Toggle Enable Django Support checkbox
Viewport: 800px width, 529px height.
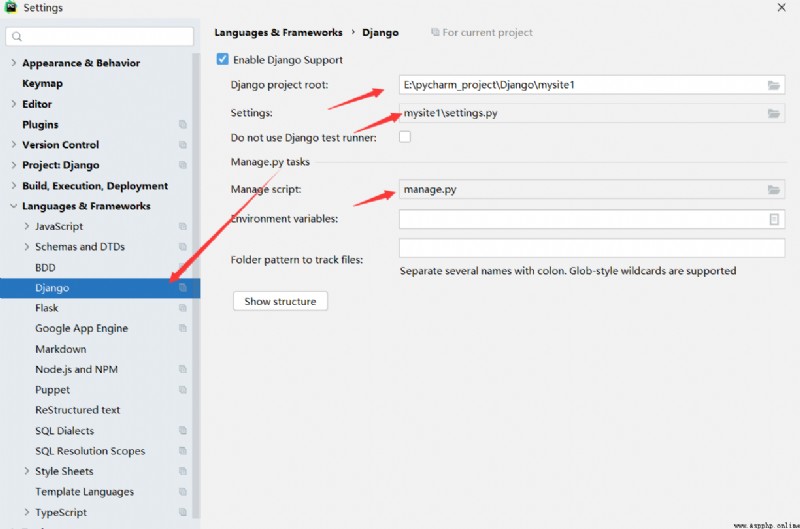tap(222, 59)
